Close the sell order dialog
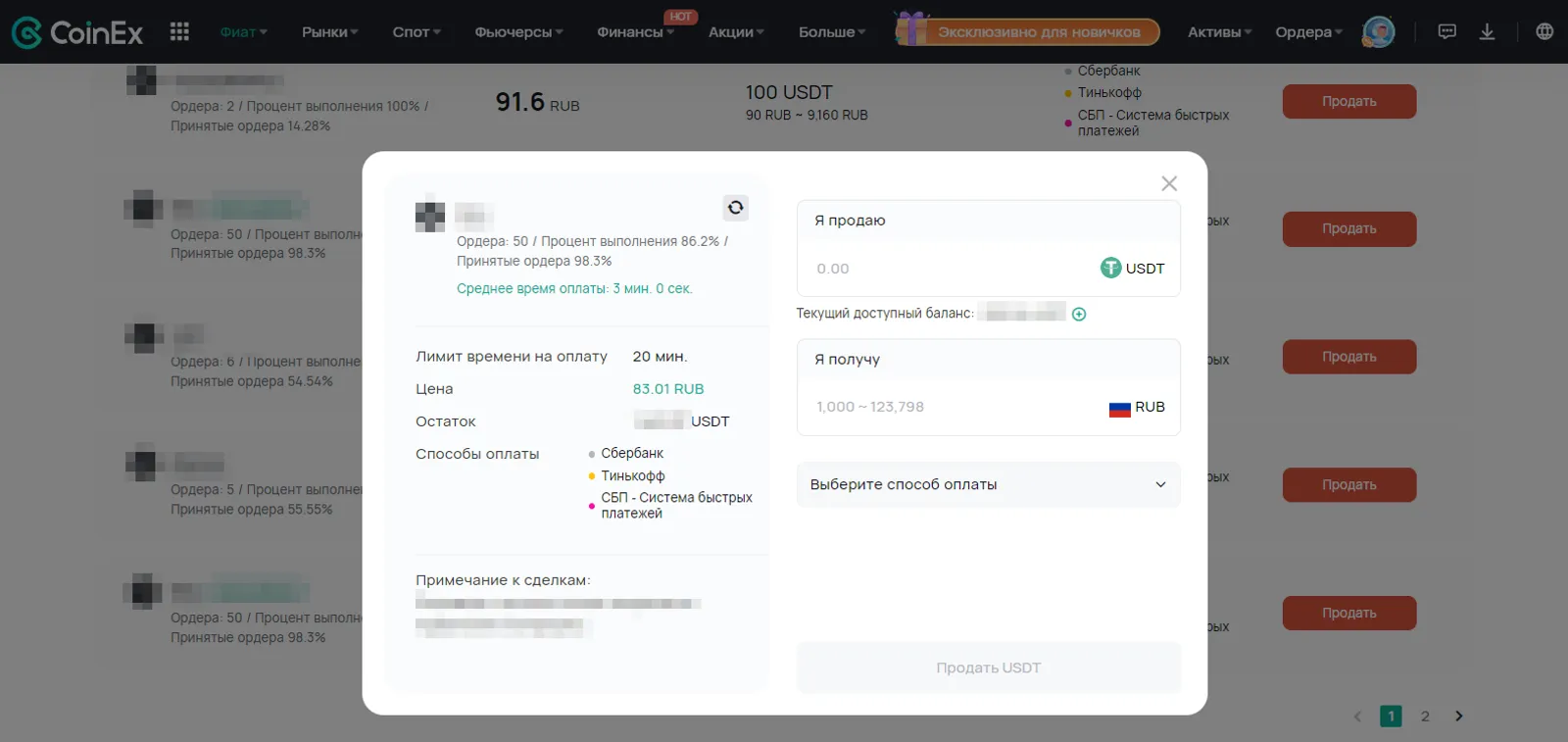The width and height of the screenshot is (1568, 742). pos(1169,183)
